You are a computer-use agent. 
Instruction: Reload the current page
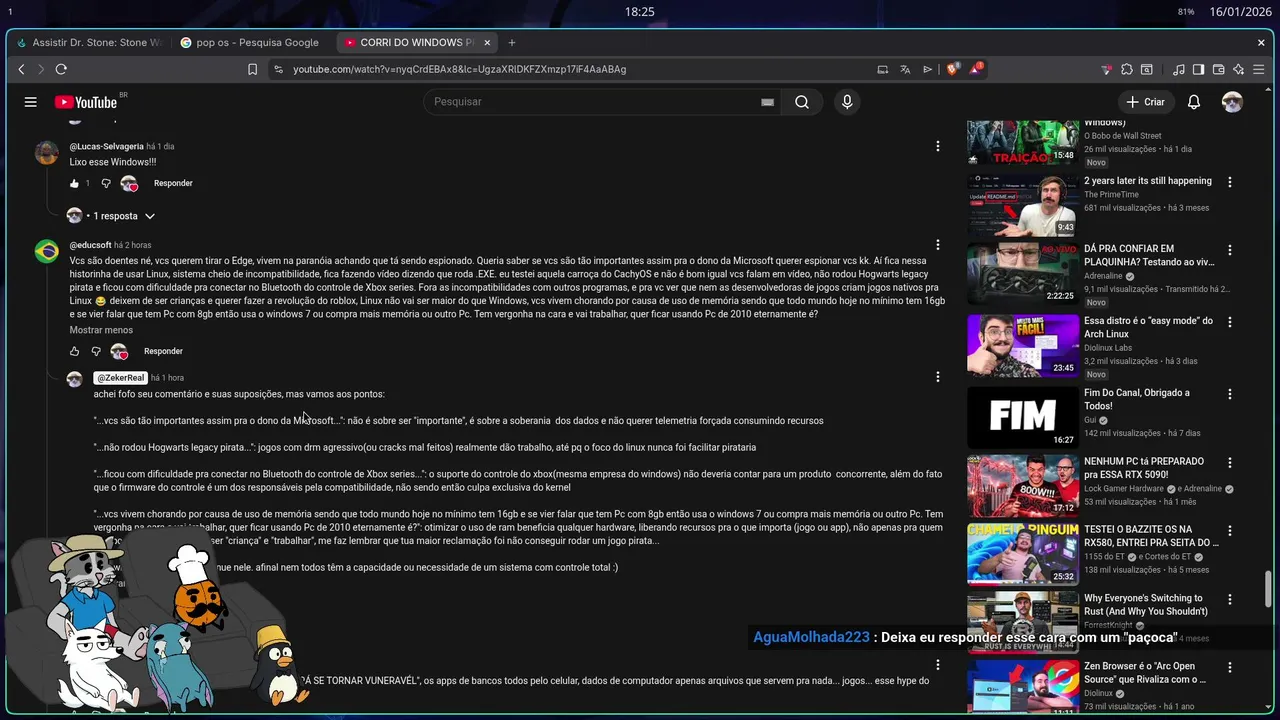tap(61, 69)
